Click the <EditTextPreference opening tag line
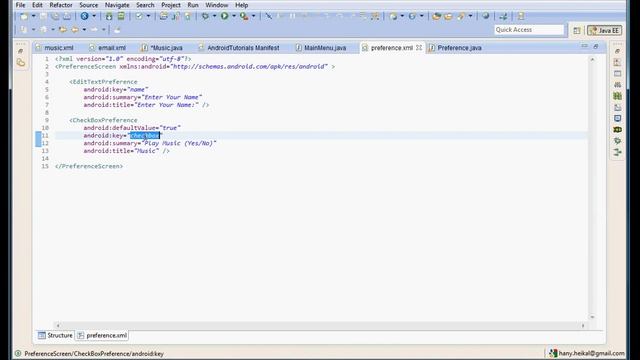Viewport: 640px width, 360px height. pos(103,82)
